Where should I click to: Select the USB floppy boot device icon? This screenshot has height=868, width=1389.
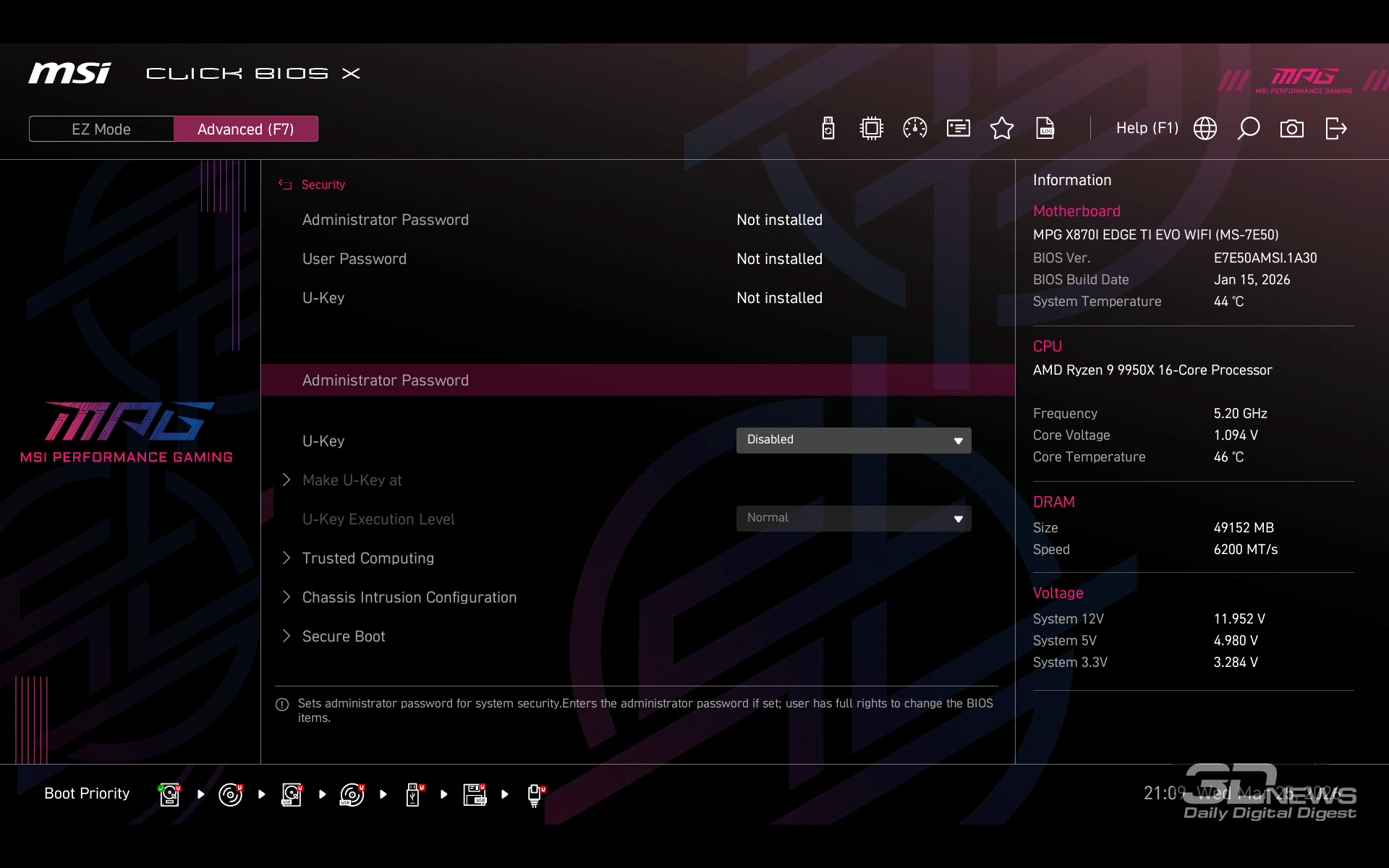coord(475,794)
